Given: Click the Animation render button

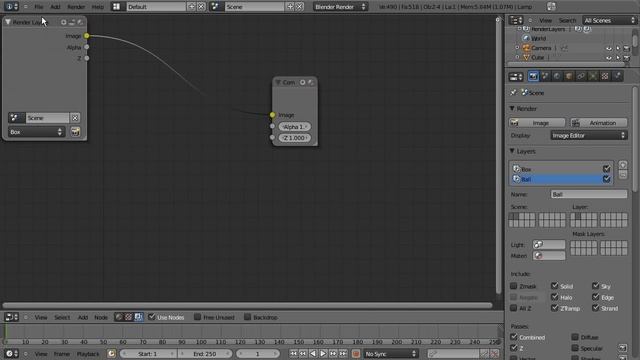Looking at the screenshot, I should coord(599,122).
